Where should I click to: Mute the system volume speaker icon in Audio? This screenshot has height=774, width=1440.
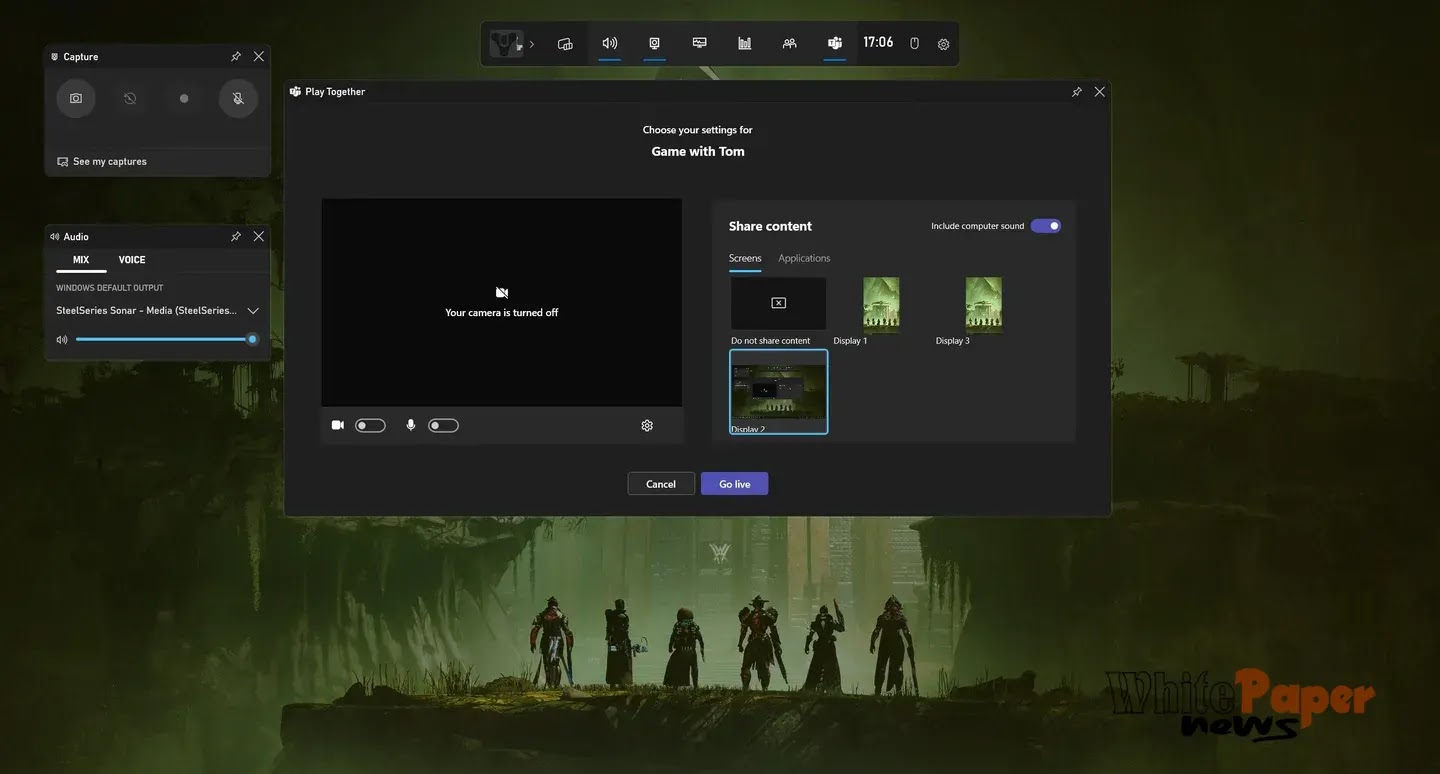(62, 340)
